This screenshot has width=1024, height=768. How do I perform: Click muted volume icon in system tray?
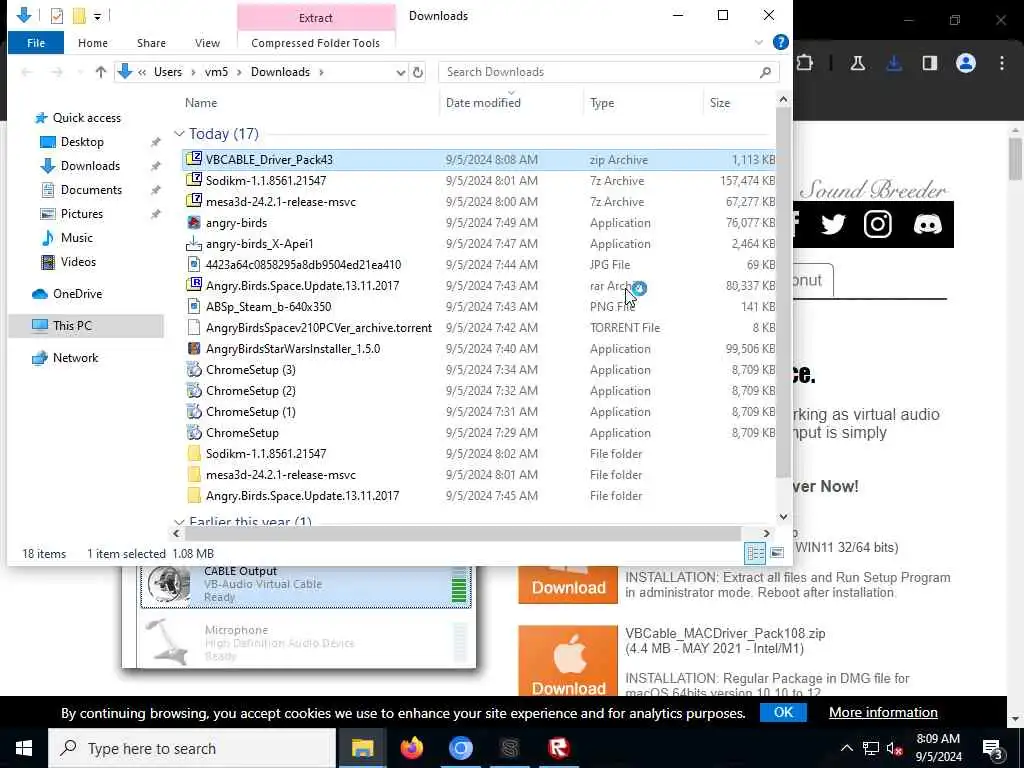pyautogui.click(x=895, y=748)
